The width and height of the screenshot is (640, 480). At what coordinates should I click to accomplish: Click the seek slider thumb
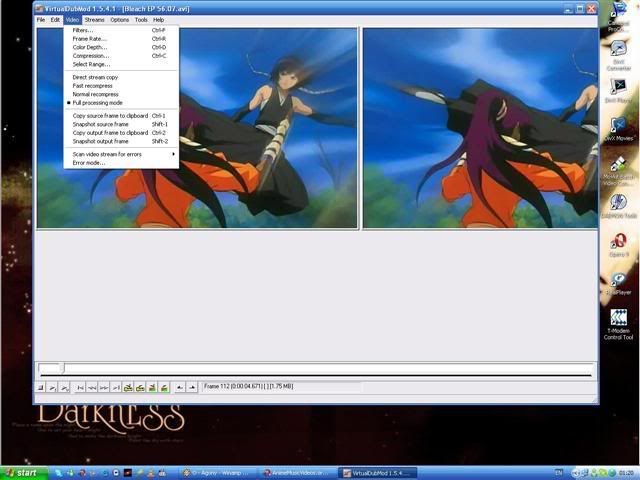coord(62,368)
